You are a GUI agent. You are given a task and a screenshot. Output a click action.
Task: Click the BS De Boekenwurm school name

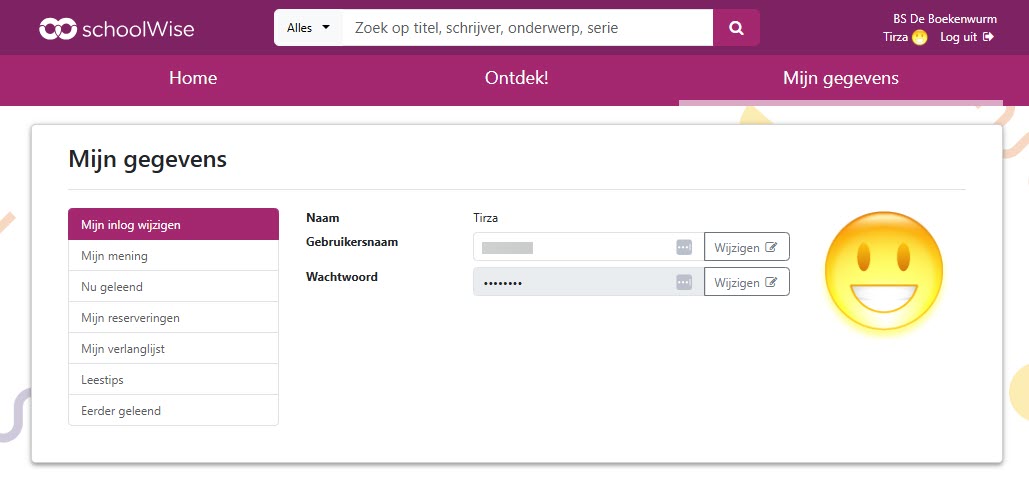point(944,19)
